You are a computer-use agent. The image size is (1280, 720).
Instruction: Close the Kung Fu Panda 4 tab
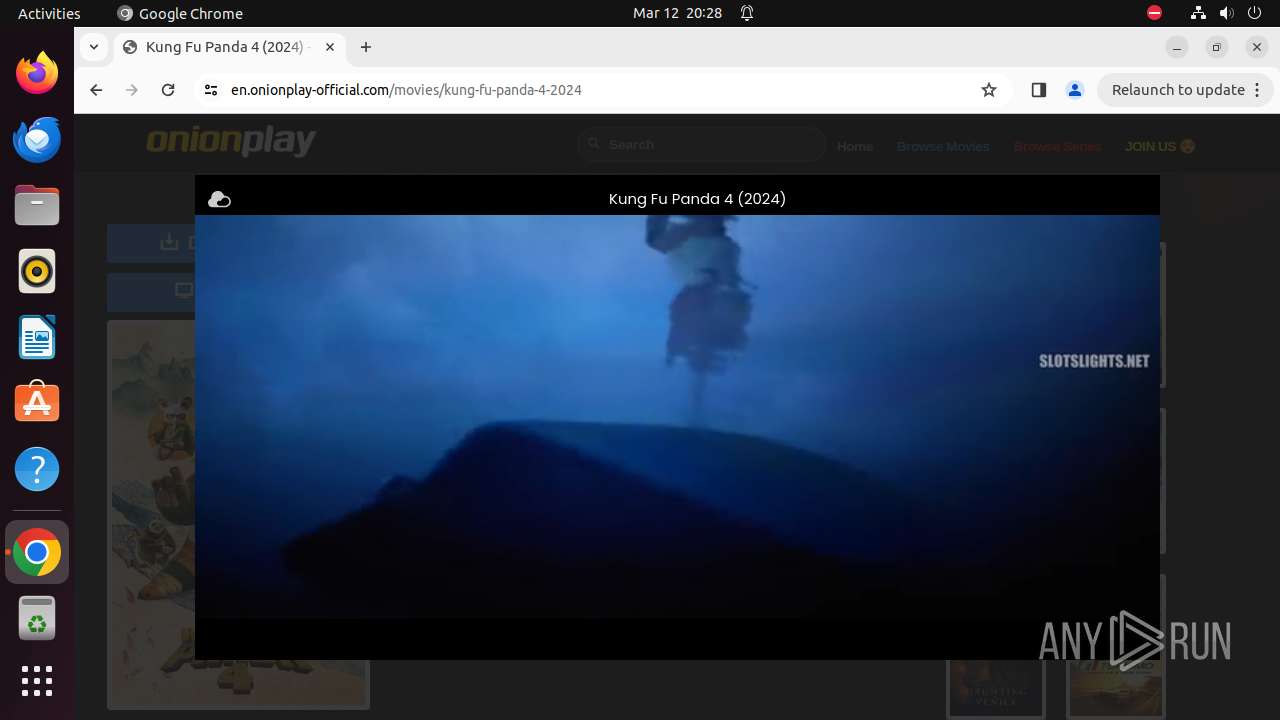click(330, 47)
